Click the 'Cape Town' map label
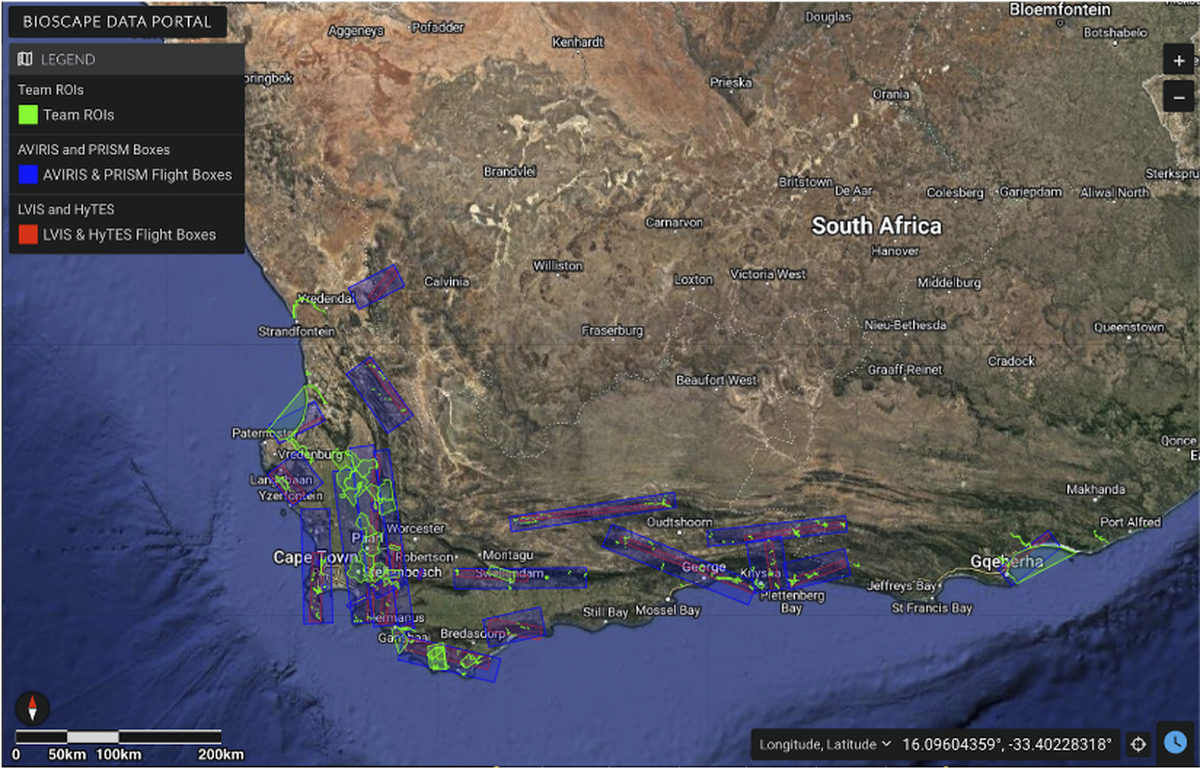 coord(313,558)
